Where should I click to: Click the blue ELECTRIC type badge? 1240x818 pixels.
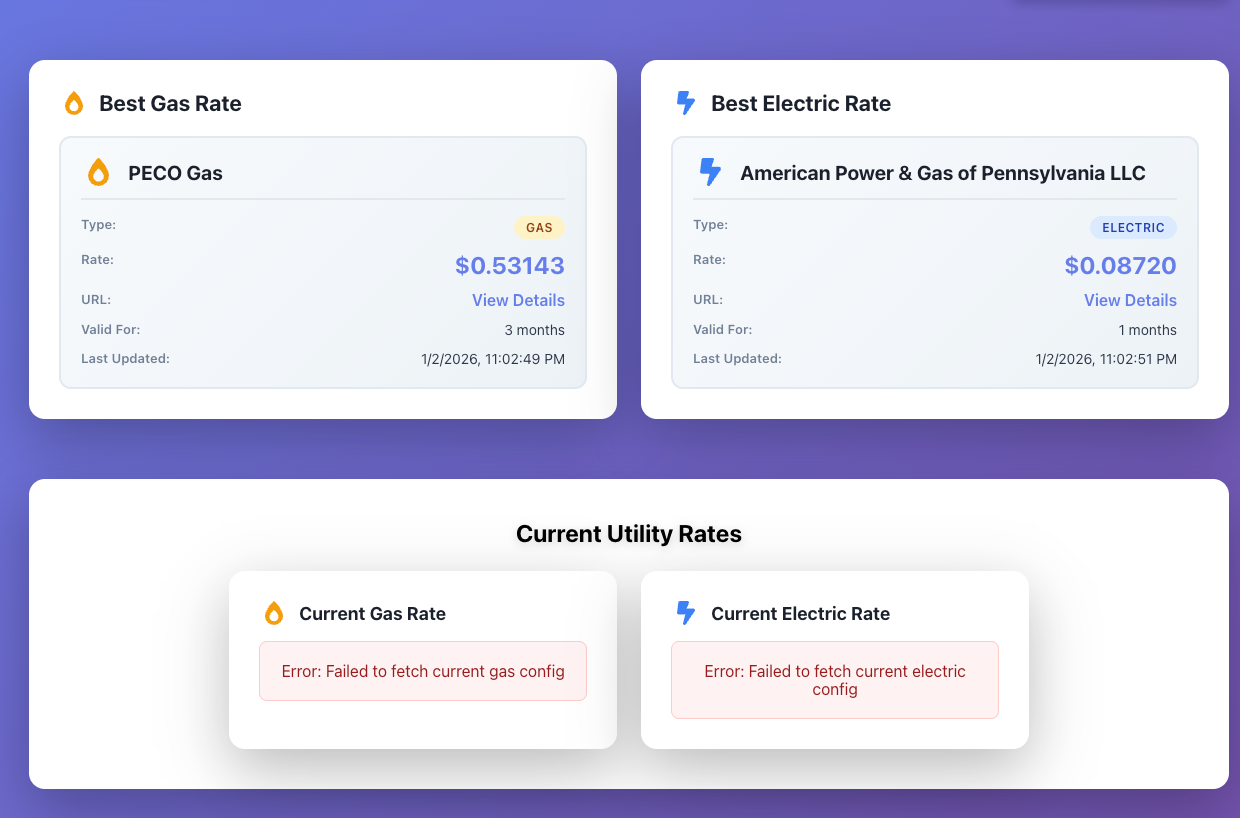[1133, 228]
